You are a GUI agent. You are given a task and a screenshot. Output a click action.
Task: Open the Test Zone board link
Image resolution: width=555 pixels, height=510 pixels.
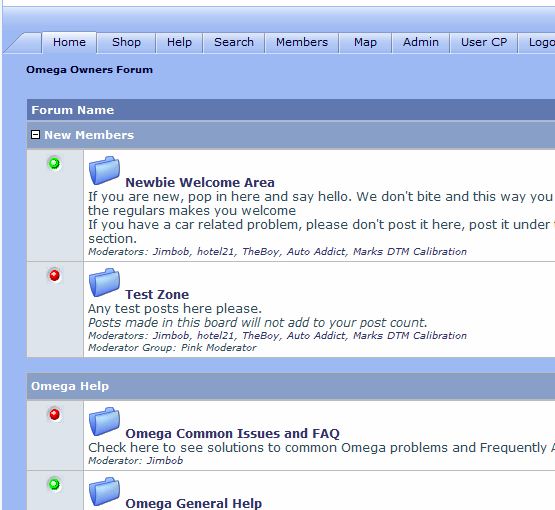[157, 294]
